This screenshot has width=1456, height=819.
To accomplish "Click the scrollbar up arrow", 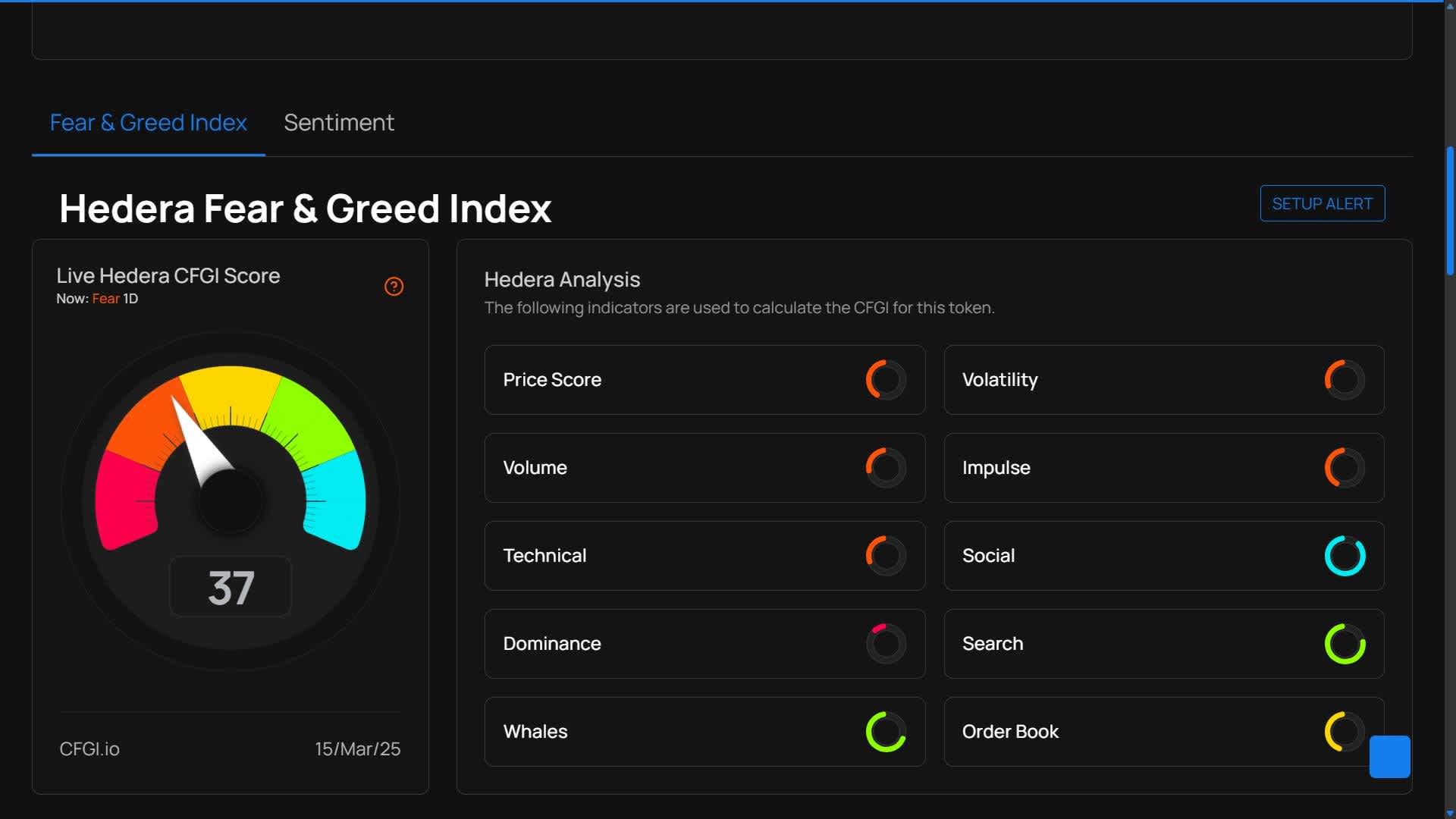I will pyautogui.click(x=1450, y=5).
